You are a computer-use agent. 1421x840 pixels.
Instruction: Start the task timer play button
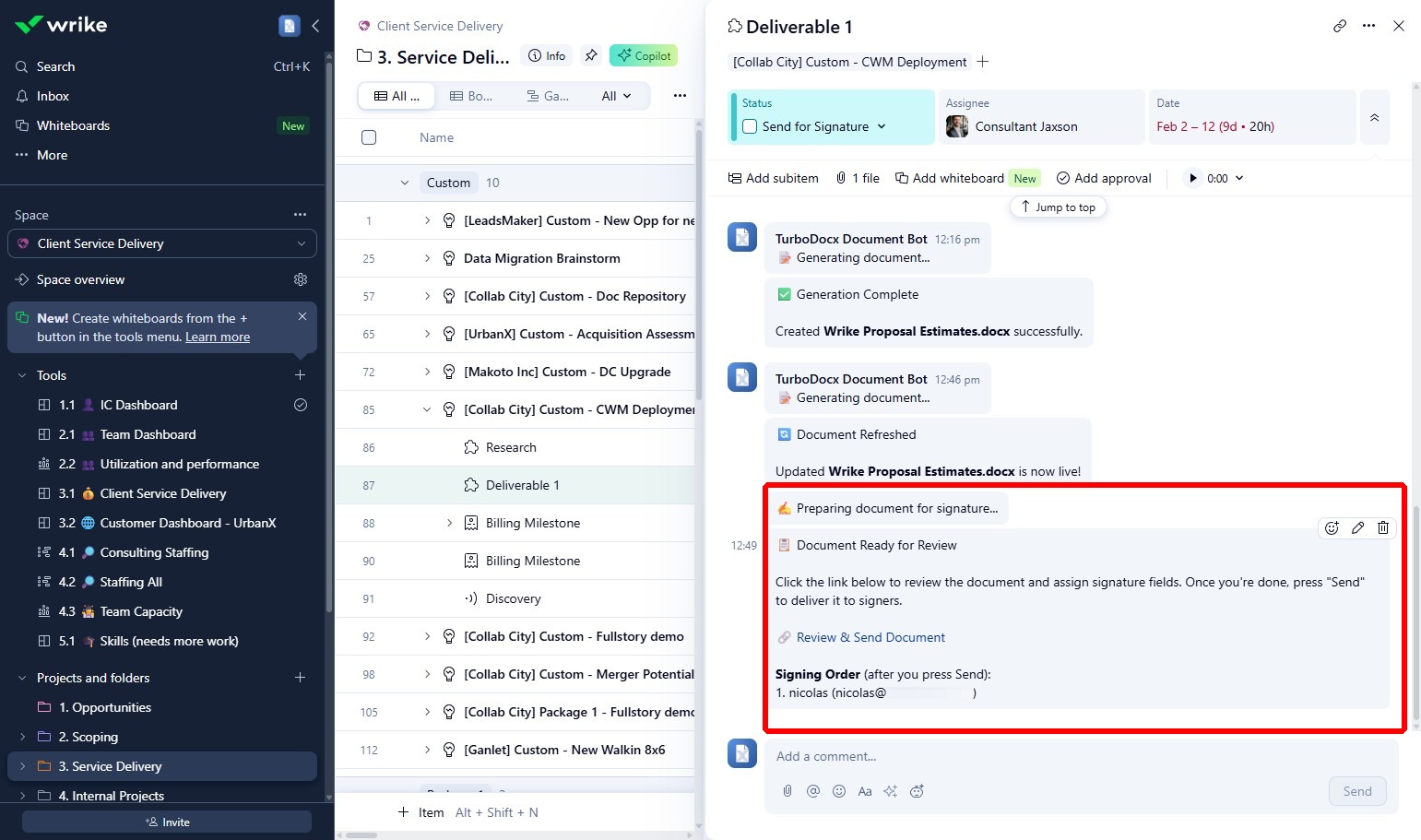click(x=1193, y=178)
